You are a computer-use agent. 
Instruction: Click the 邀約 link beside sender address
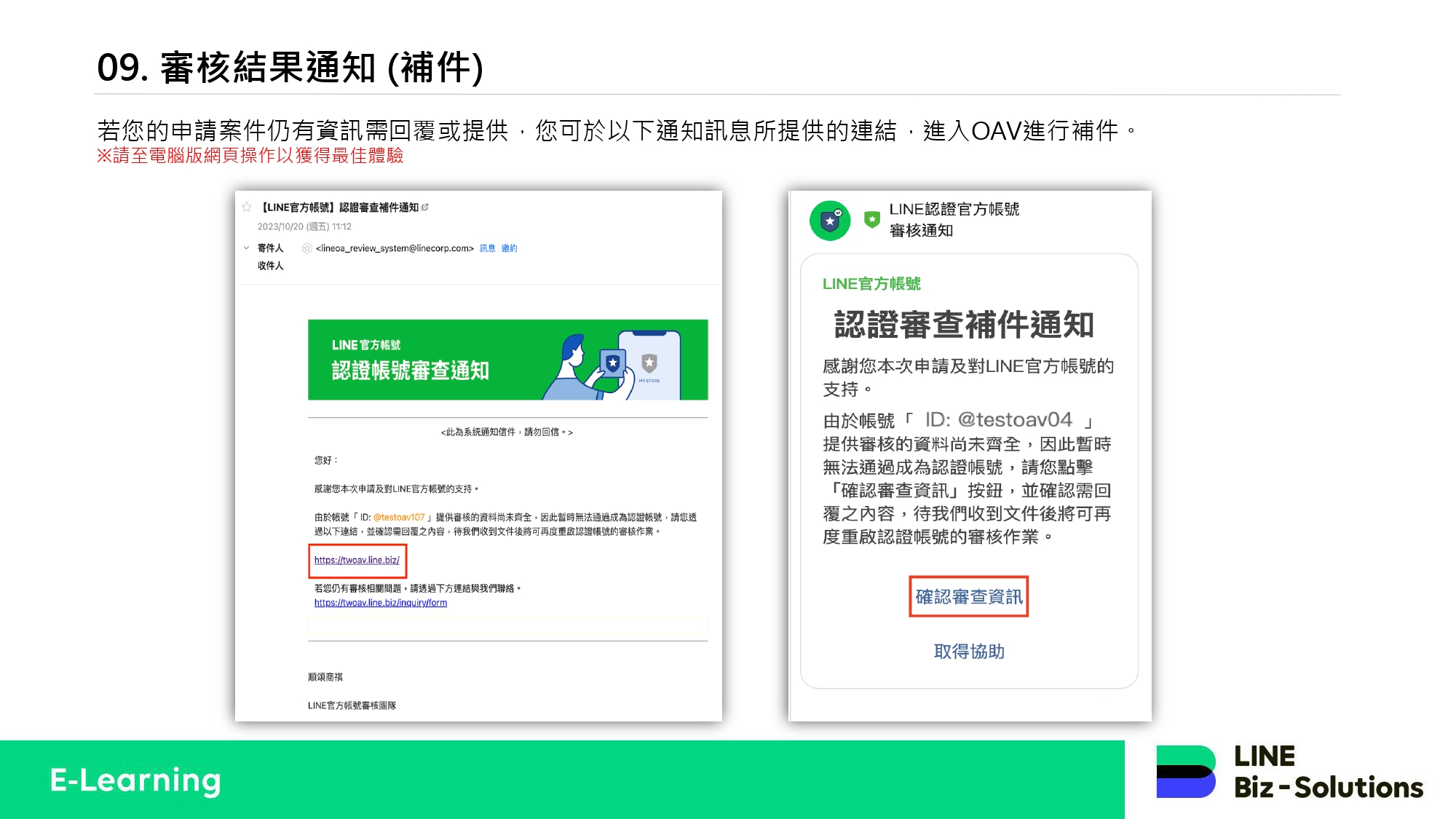tap(509, 248)
